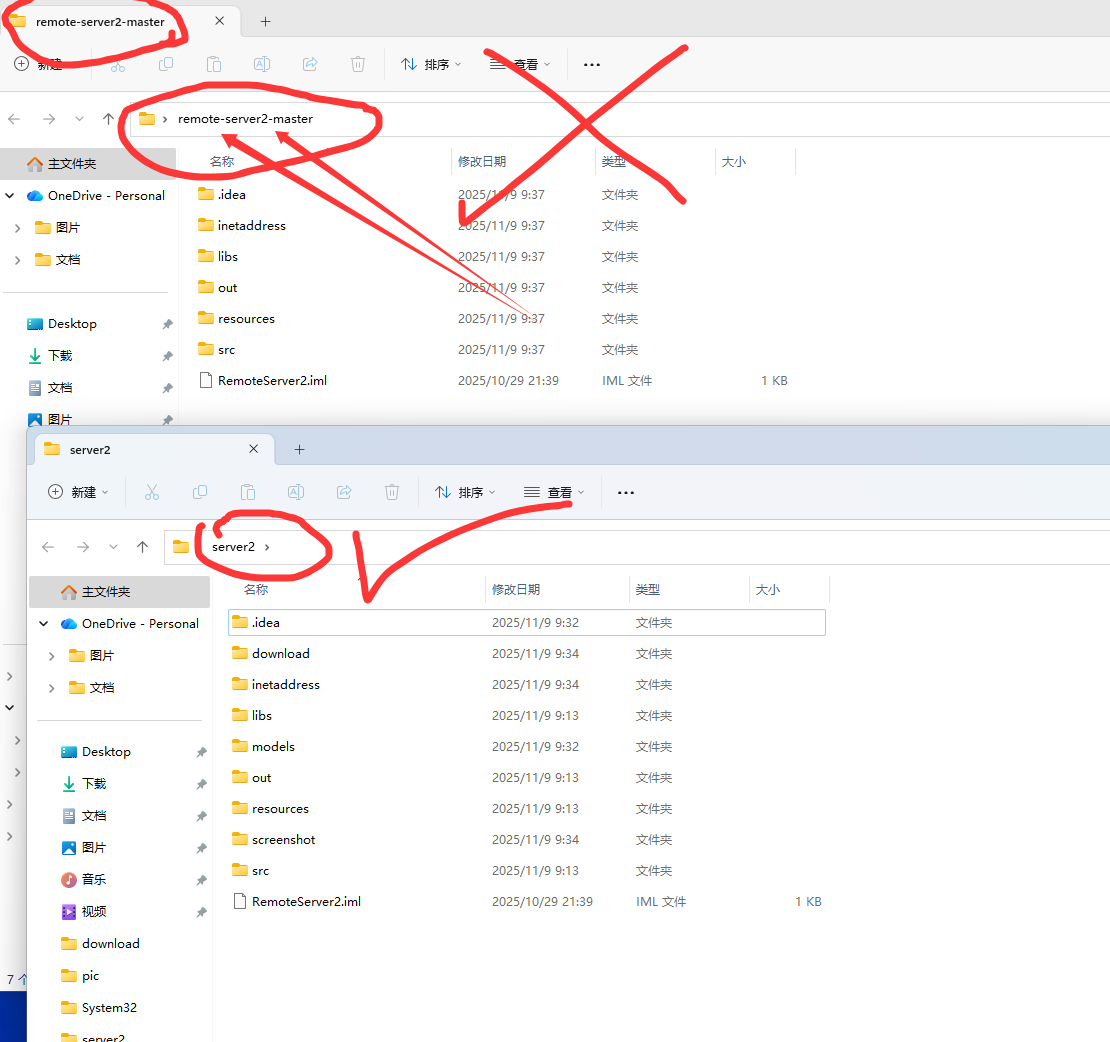Click Rename icon in remote-server2-master window toolbar
Screen dimensions: 1110x1042
pos(262,64)
